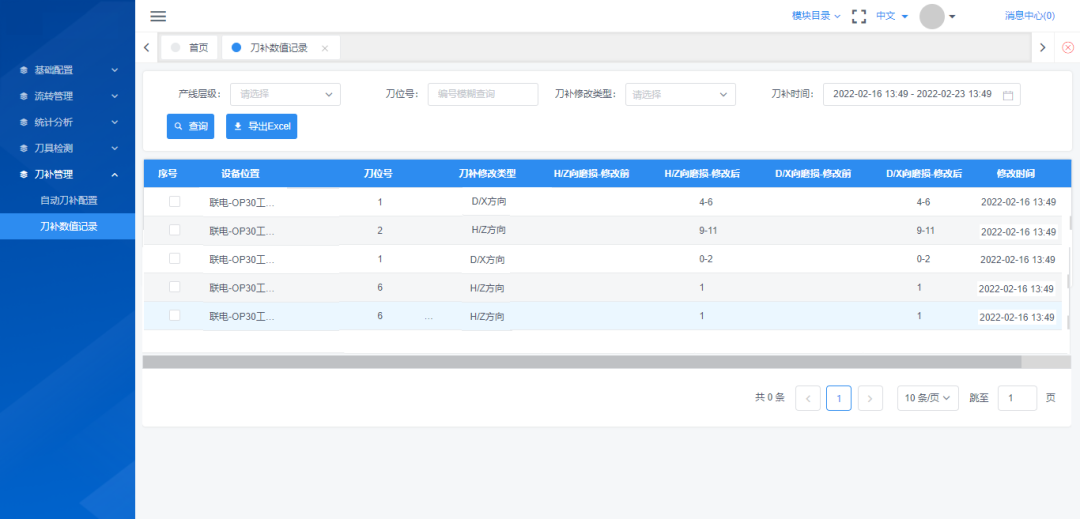Click the tab scroll-left arrow

point(146,47)
